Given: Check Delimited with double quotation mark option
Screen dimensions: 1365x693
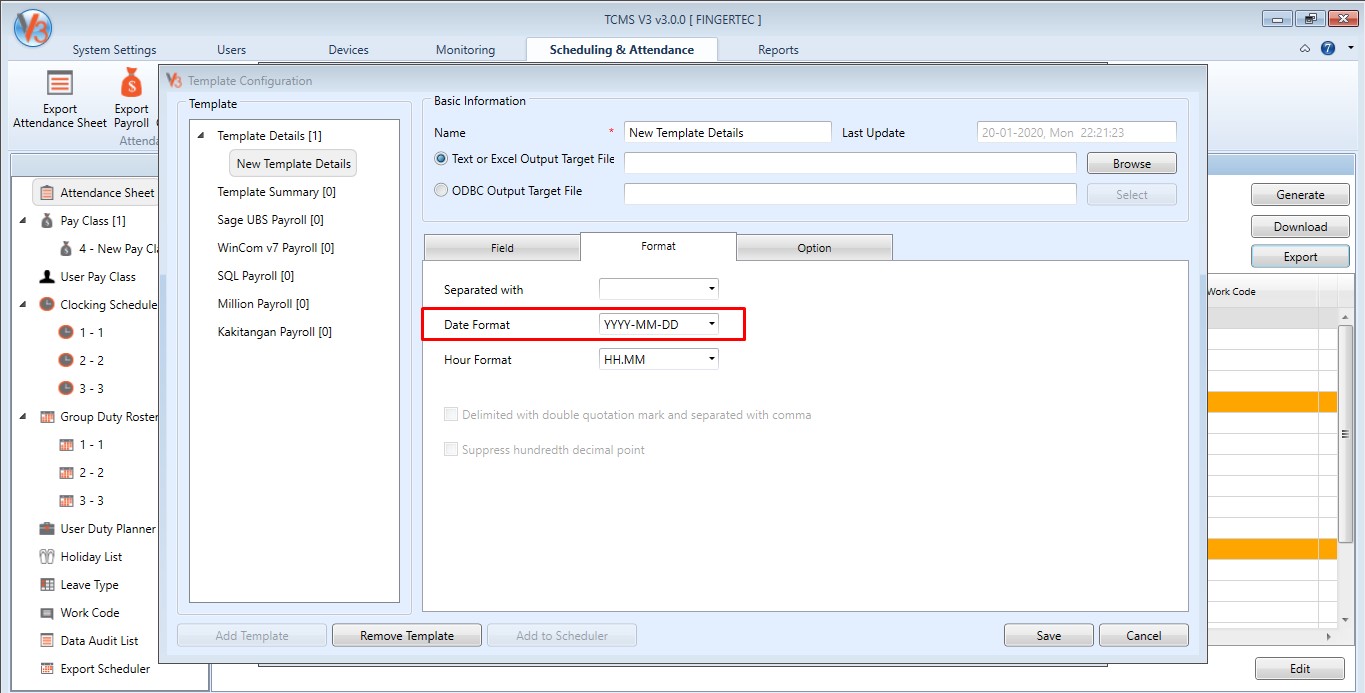Looking at the screenshot, I should pos(451,414).
